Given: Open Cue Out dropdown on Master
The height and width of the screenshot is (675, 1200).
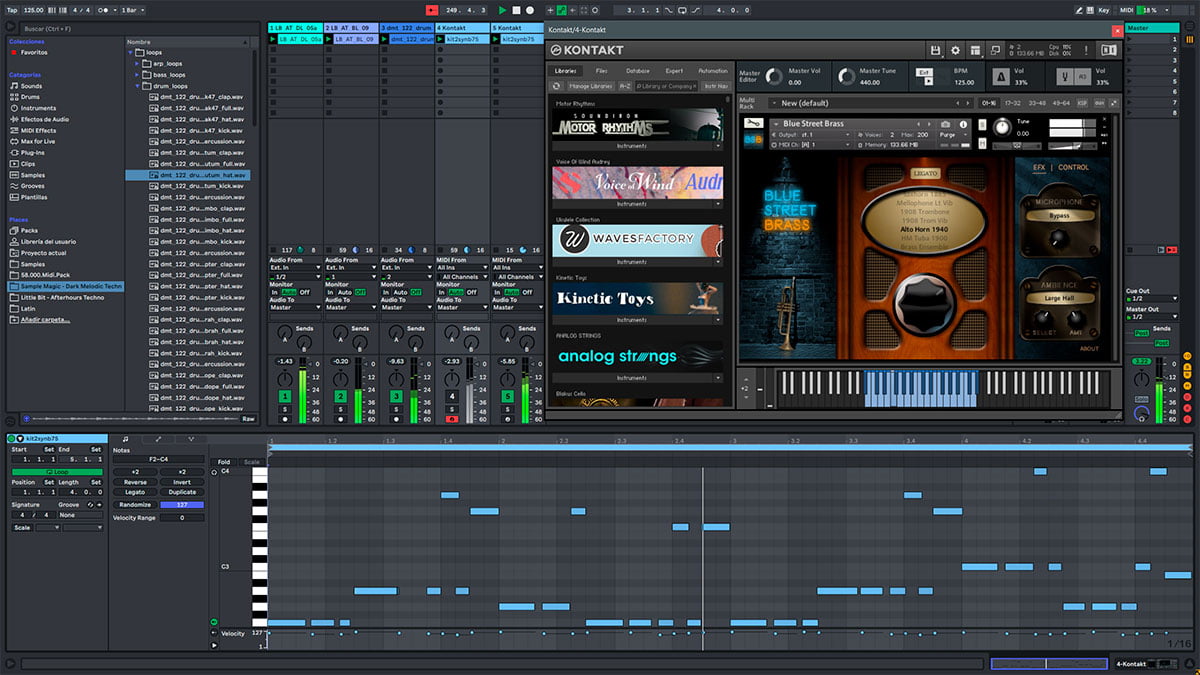Looking at the screenshot, I should pos(1150,298).
